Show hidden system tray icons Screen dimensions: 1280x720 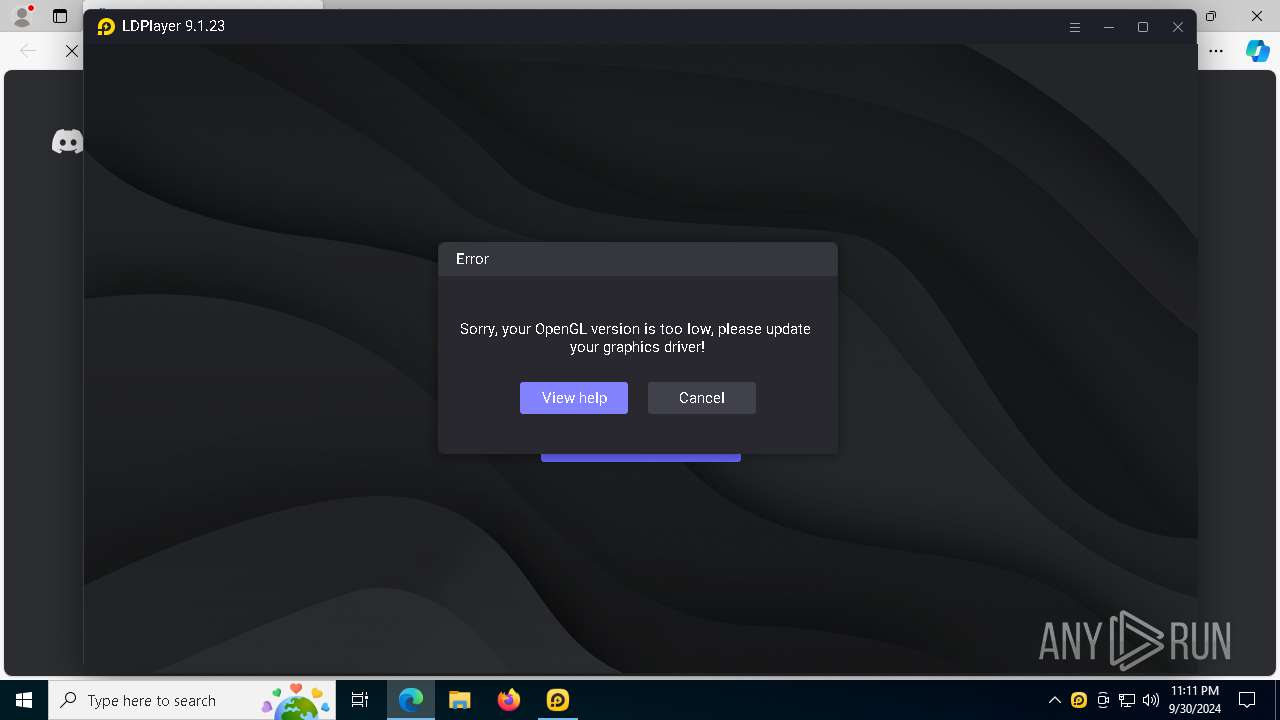click(1055, 700)
